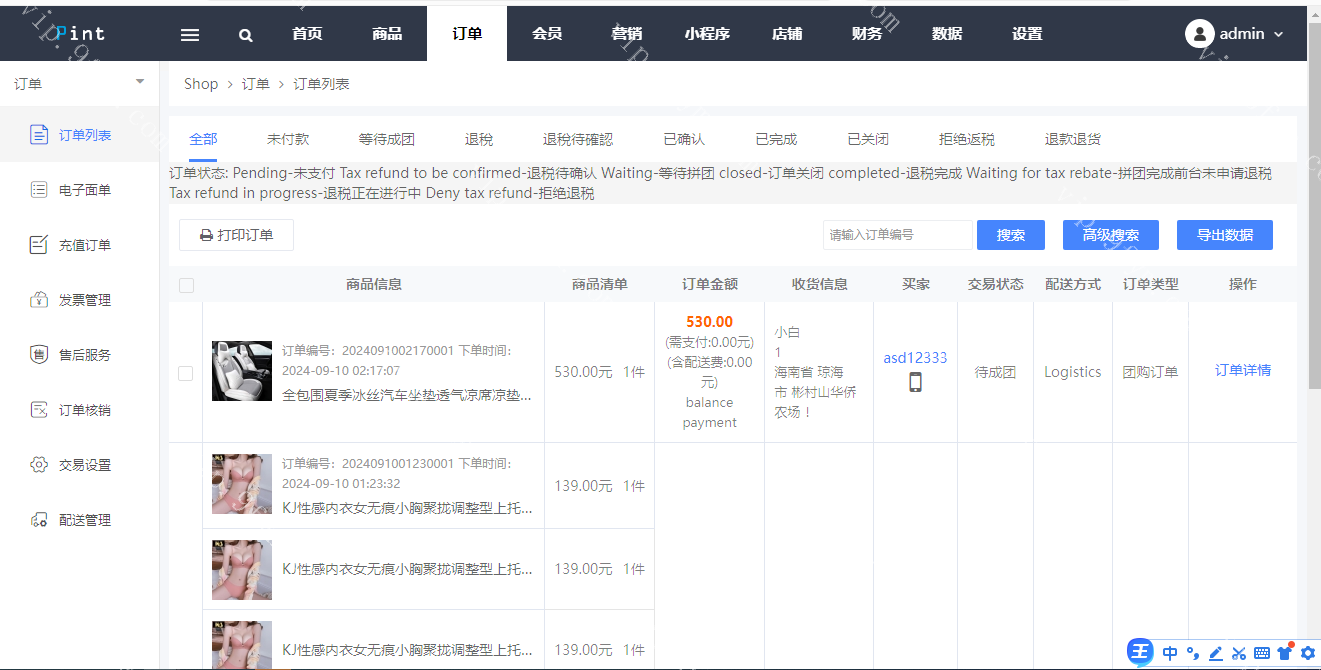Click the mobile phone icon under buyer asd12333
1321x670 pixels.
tap(915, 382)
